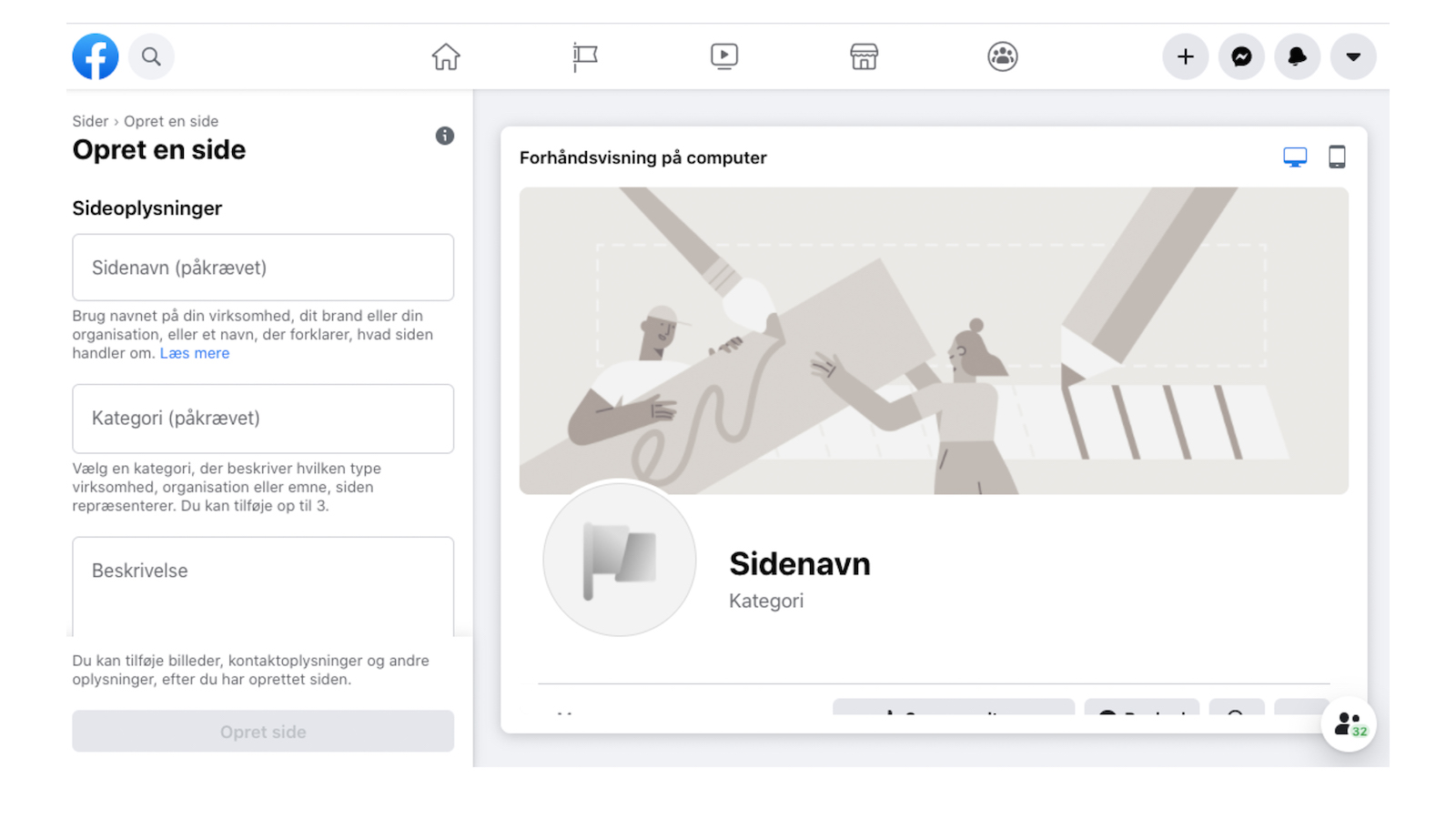Screen dimensions: 1456x819
Task: Switch preview to desktop view
Action: pyautogui.click(x=1295, y=156)
